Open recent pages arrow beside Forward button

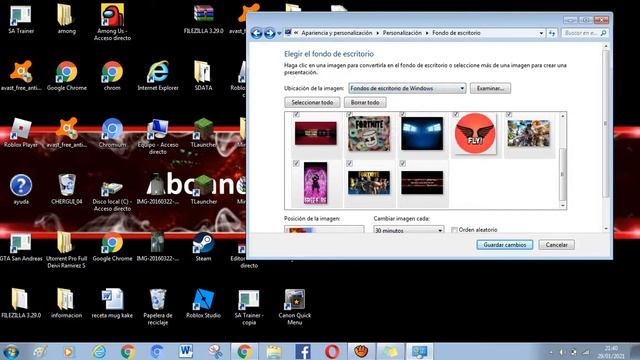[x=280, y=33]
